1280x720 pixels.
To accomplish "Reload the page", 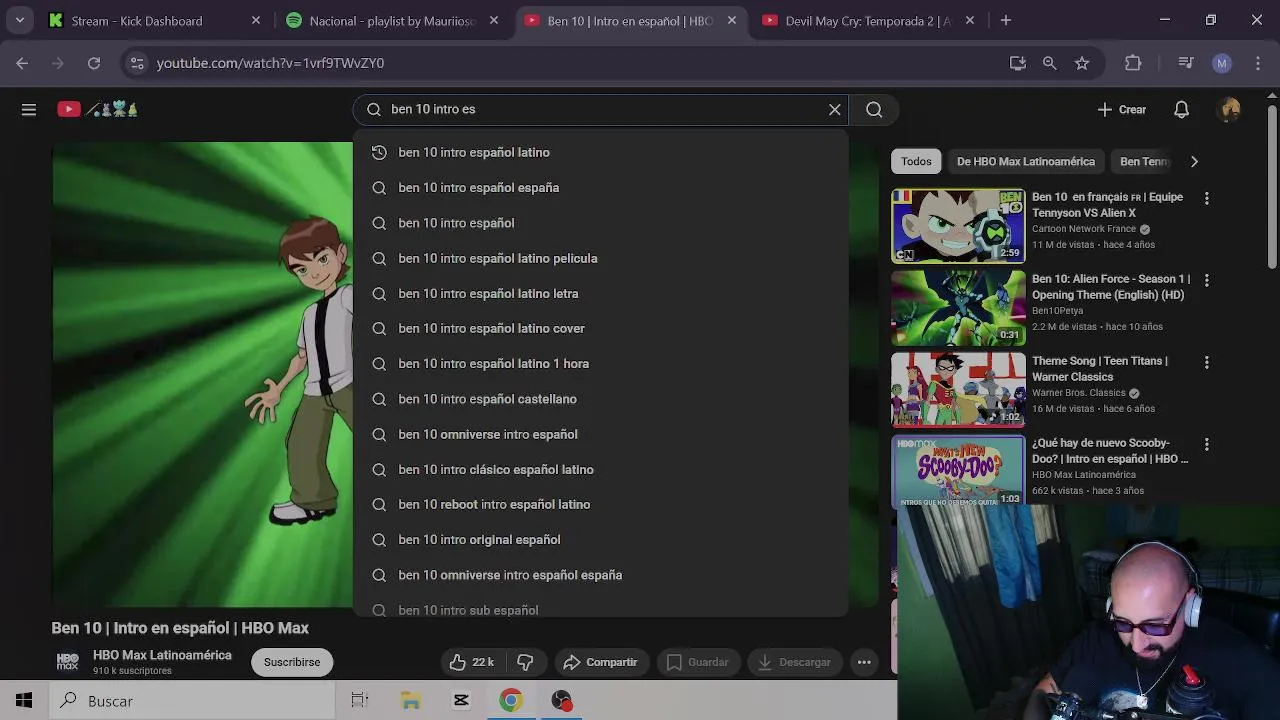I will [x=94, y=63].
